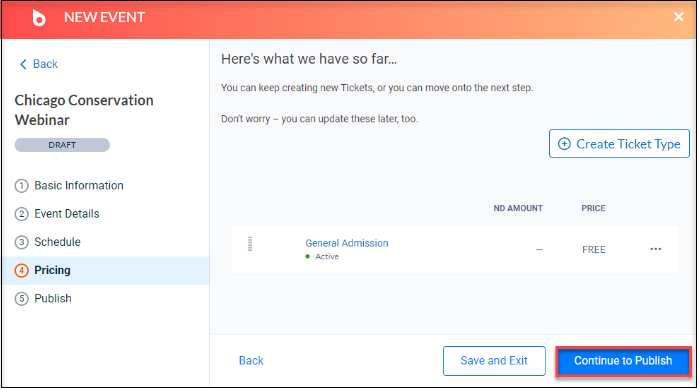Click the step 1 circle icon
The width and height of the screenshot is (697, 388).
click(21, 186)
